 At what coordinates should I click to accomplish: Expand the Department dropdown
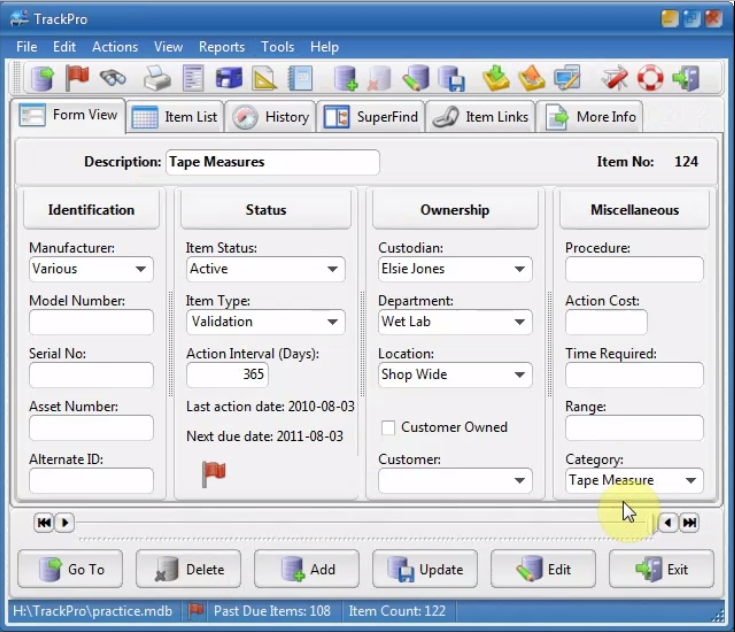point(519,322)
